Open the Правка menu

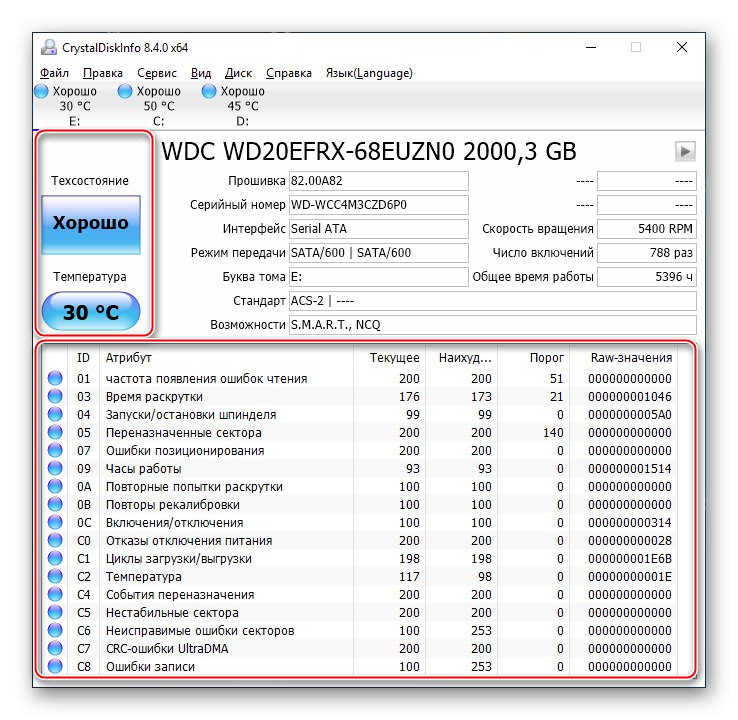(103, 73)
